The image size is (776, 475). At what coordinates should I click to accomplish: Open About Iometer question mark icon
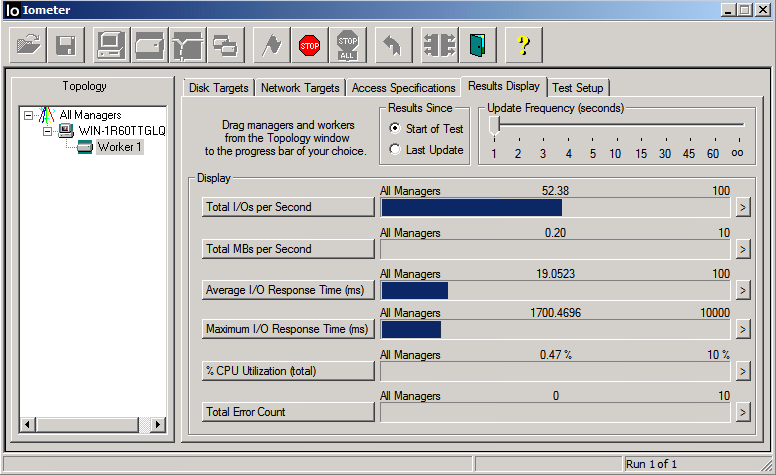523,46
